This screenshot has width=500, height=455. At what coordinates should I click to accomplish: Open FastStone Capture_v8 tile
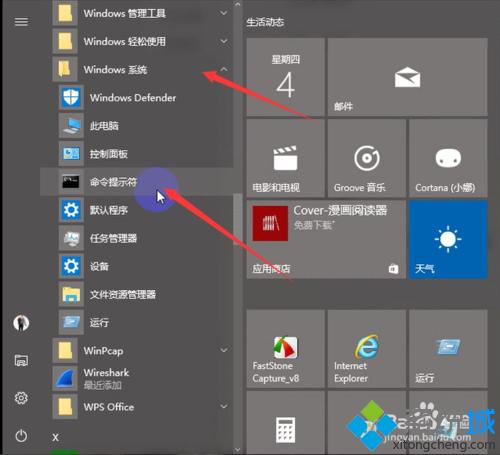tap(285, 349)
